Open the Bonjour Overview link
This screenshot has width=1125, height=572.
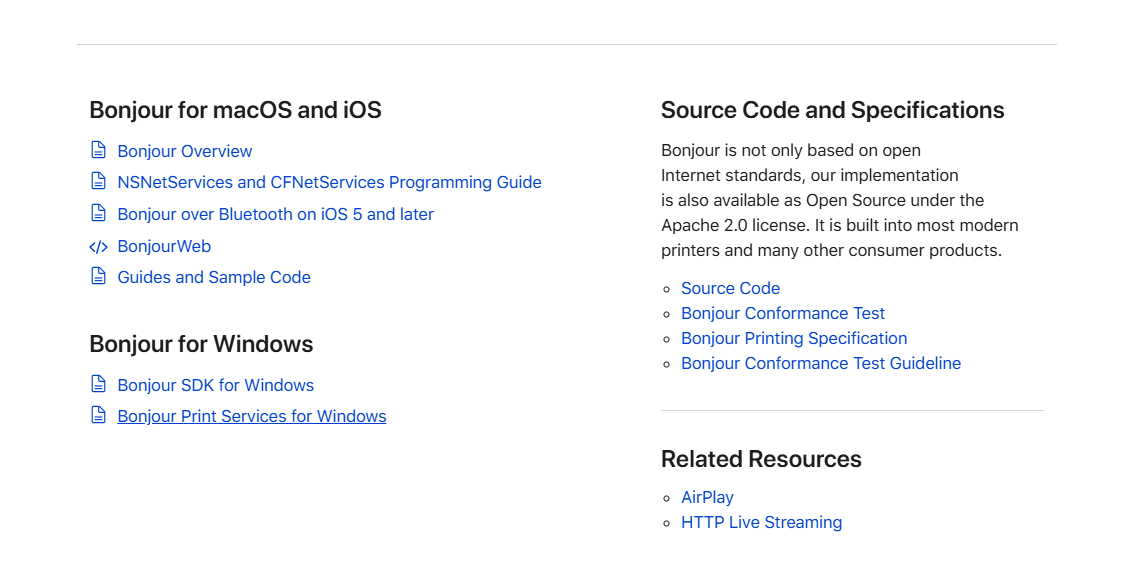pos(184,151)
